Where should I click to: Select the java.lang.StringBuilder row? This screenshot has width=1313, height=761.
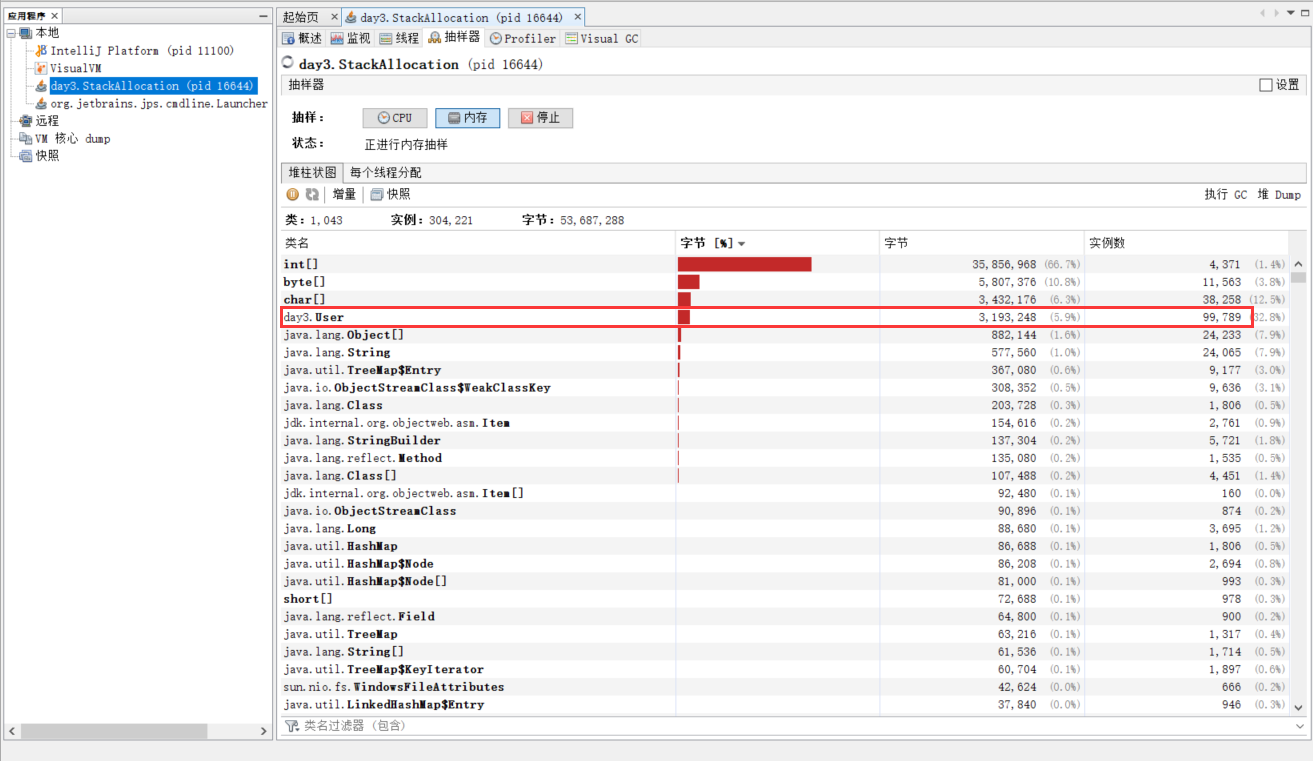tap(784, 440)
